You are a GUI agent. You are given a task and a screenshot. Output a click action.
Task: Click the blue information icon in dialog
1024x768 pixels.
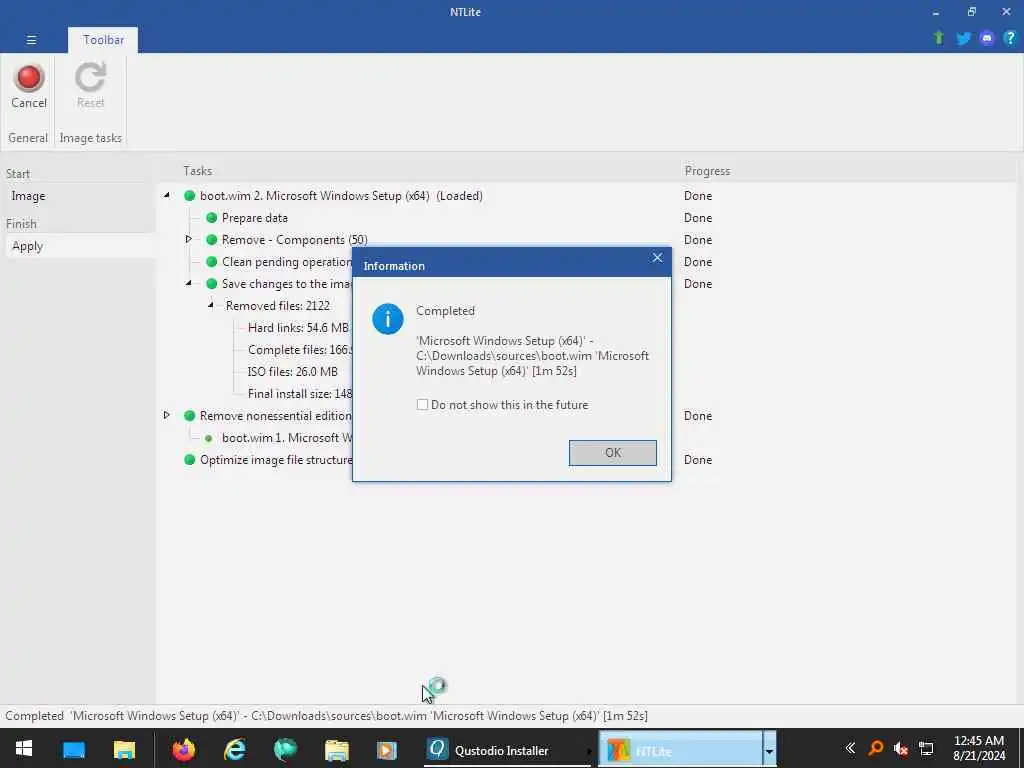click(388, 319)
